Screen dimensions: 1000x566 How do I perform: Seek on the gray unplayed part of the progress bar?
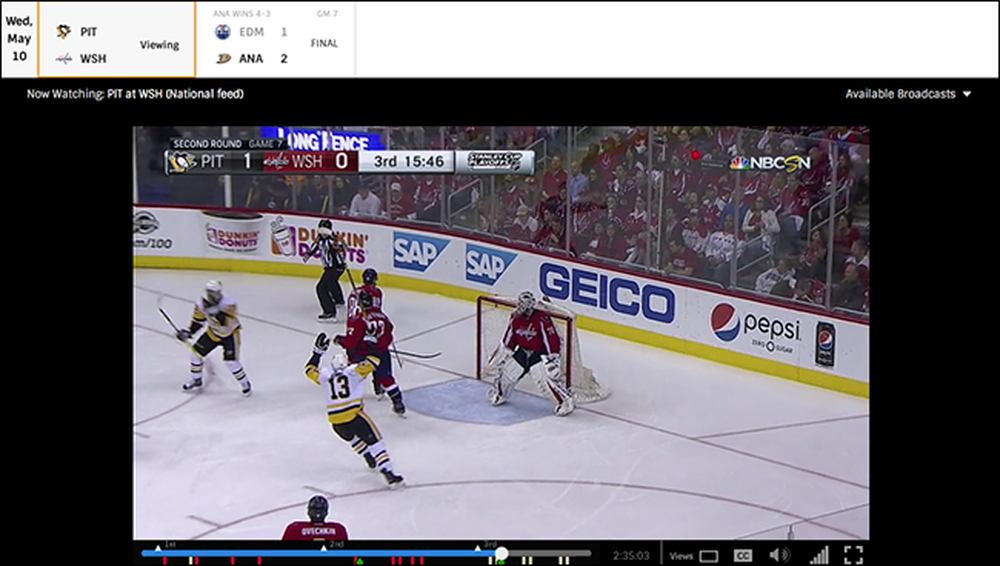pyautogui.click(x=550, y=553)
